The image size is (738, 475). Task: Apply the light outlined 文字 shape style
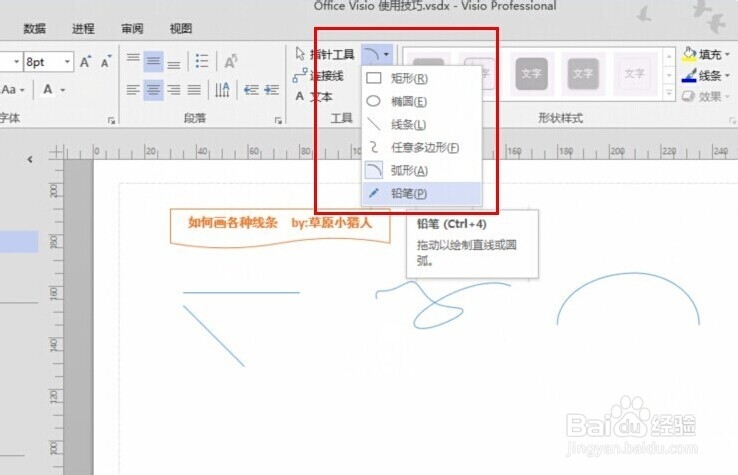pos(635,74)
